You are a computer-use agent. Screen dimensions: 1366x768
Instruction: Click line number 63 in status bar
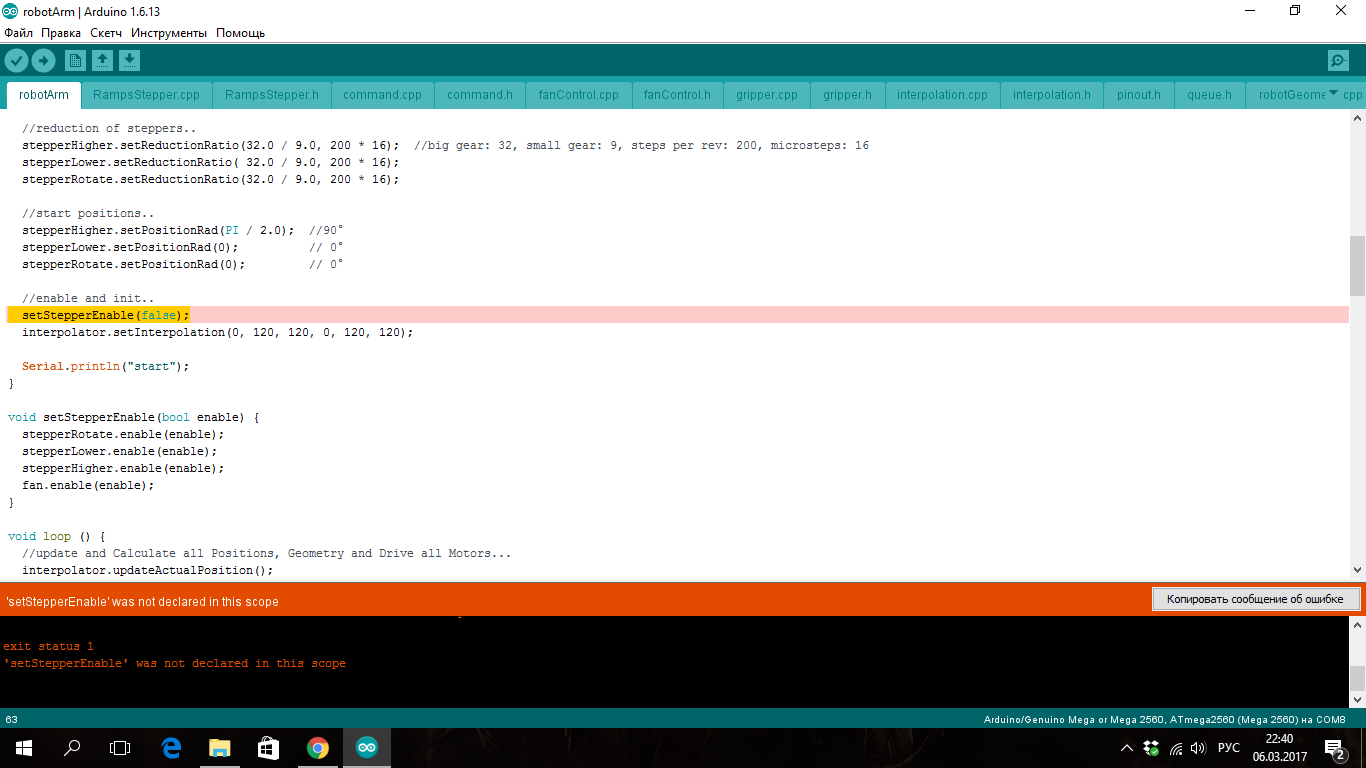tap(11, 719)
